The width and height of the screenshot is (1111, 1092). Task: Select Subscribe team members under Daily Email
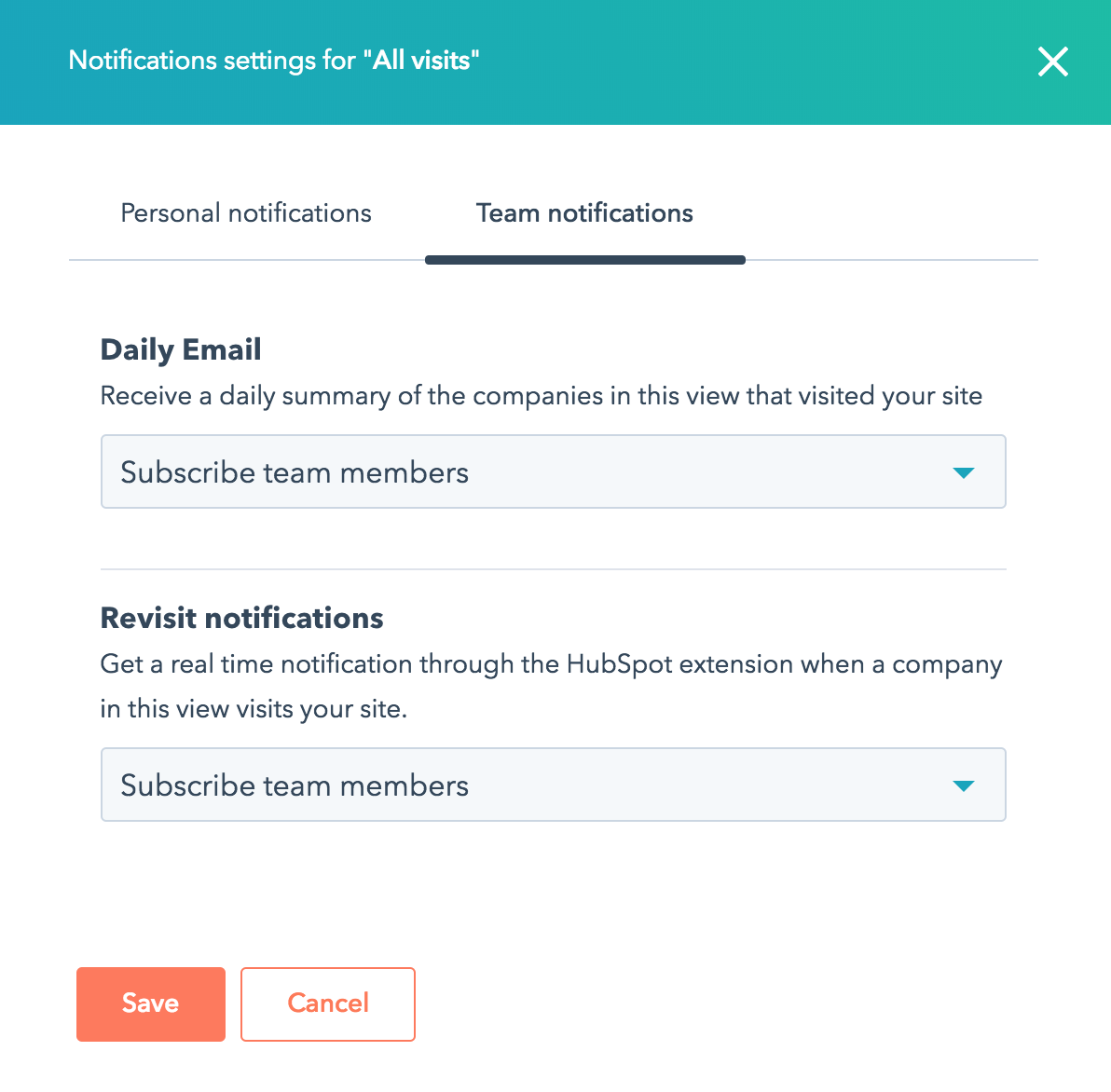(x=295, y=471)
